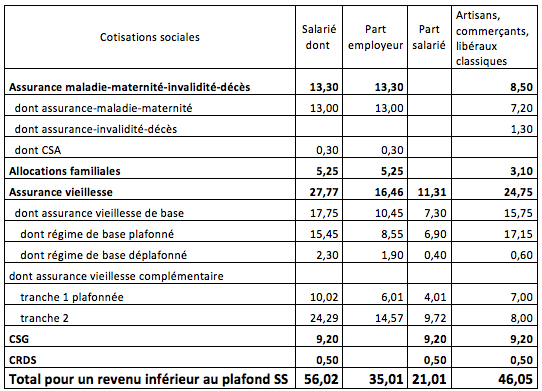Click total value 35,01
The image size is (542, 391).
[x=386, y=380]
